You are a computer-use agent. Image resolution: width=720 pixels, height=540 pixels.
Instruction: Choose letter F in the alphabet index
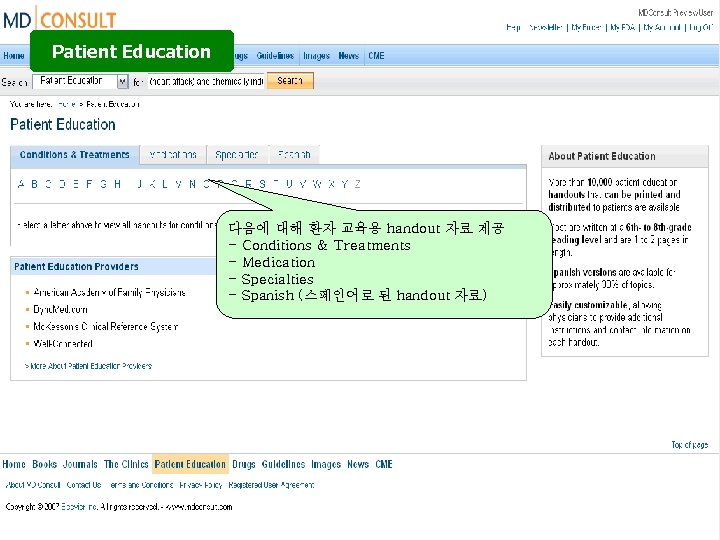(89, 185)
